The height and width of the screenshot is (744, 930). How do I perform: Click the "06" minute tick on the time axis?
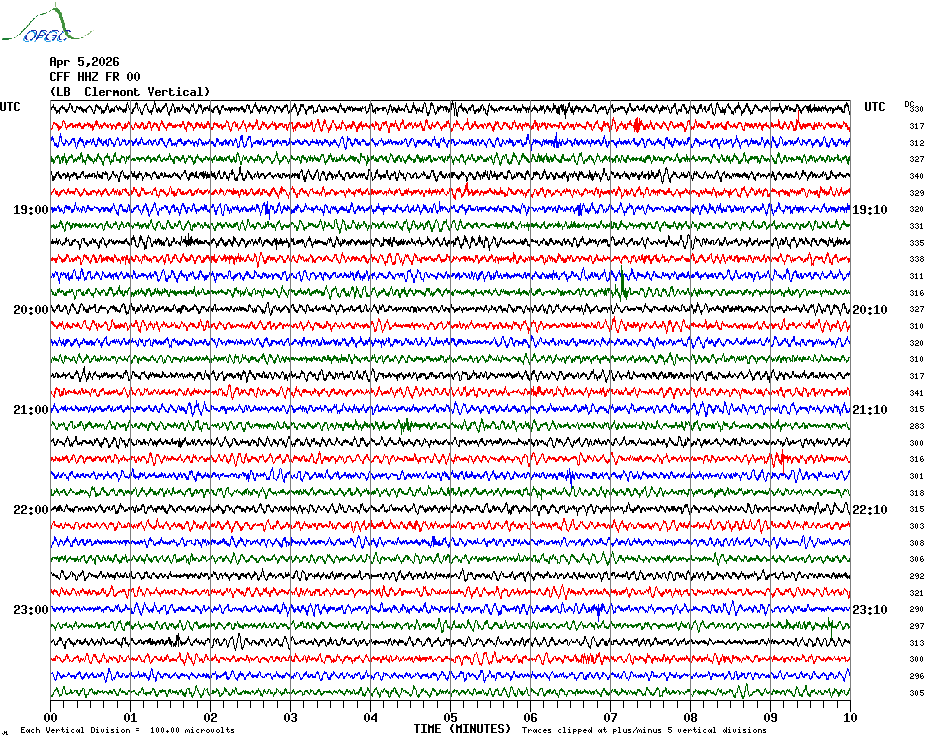click(531, 717)
